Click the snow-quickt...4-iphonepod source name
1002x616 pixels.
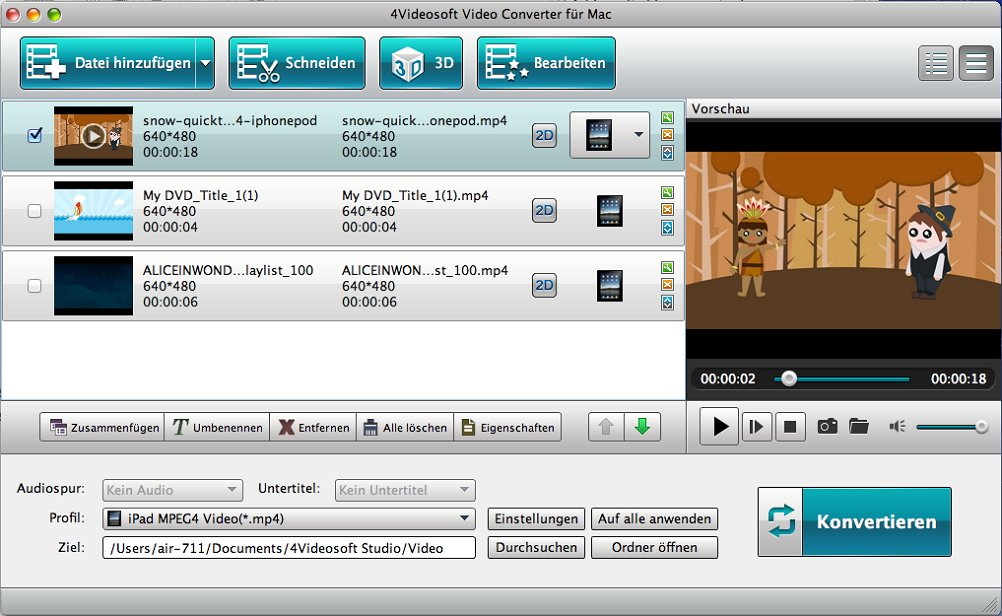pyautogui.click(x=230, y=121)
